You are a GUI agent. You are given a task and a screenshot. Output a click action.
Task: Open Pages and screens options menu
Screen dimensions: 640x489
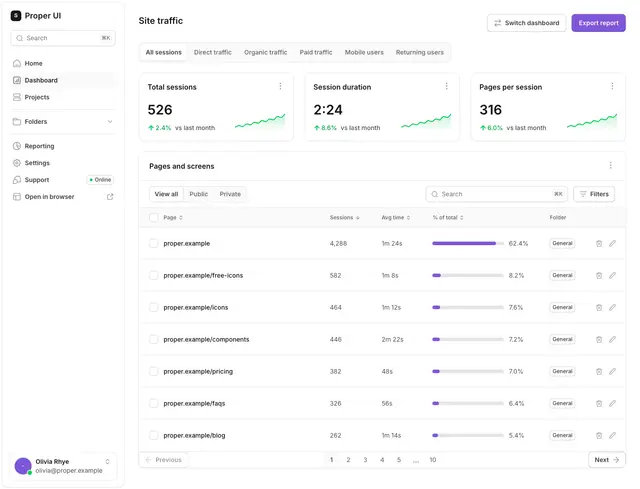click(x=610, y=165)
